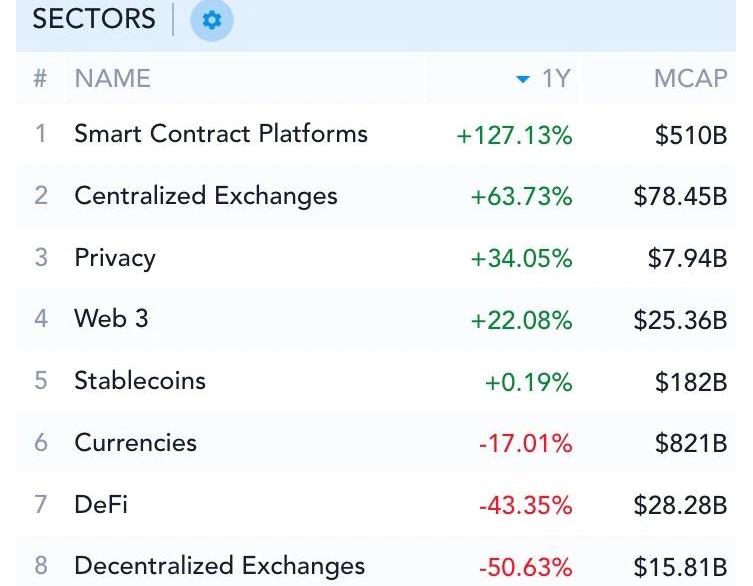This screenshot has width=753, height=586.
Task: Sort by MCAP column header
Action: point(690,79)
